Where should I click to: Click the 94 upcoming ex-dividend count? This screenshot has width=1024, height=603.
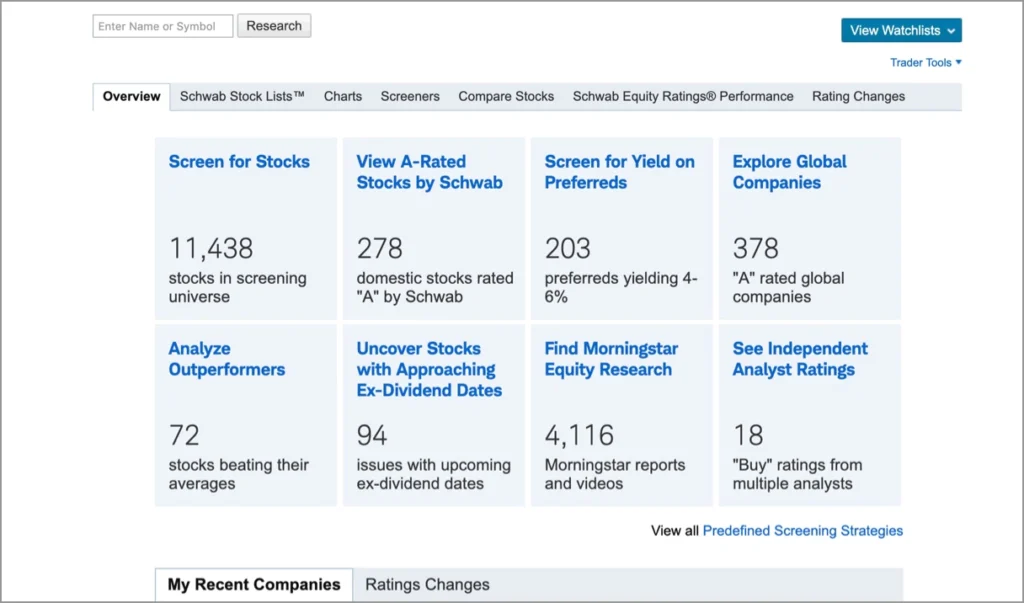[x=372, y=435]
